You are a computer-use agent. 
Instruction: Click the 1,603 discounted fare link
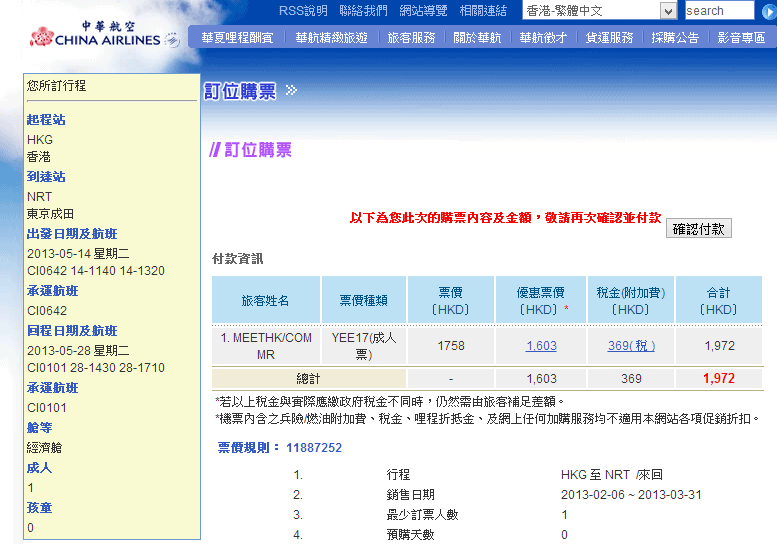pos(541,346)
